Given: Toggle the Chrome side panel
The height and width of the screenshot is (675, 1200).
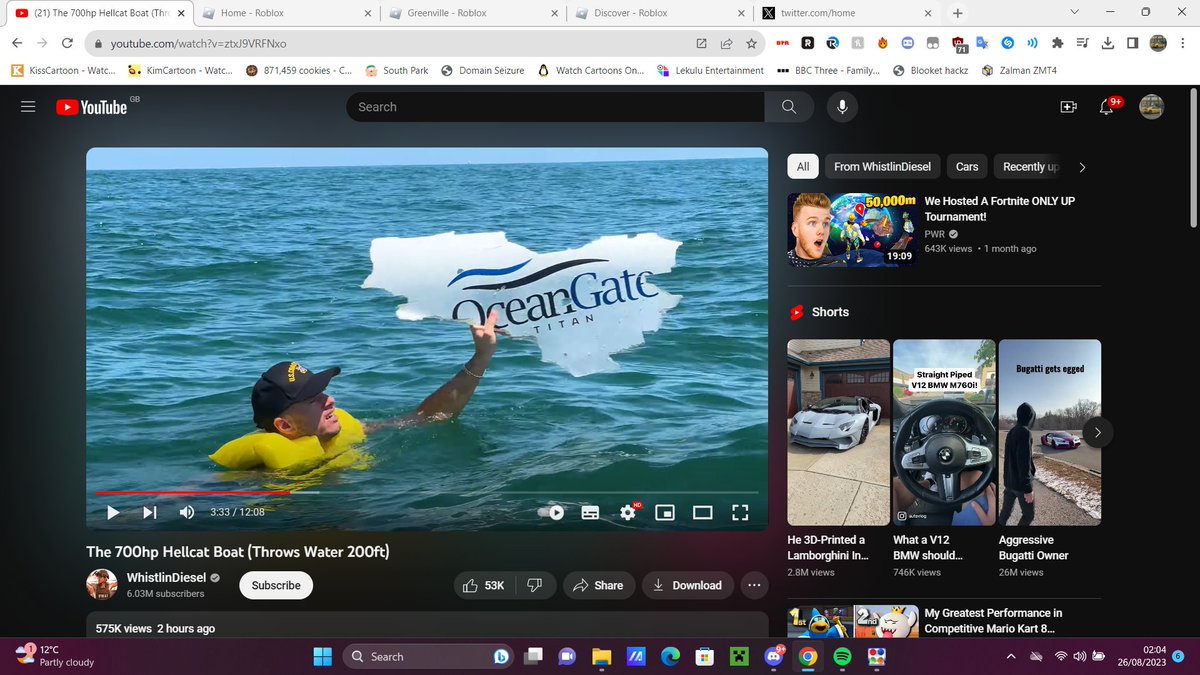Looking at the screenshot, I should pos(1132,43).
